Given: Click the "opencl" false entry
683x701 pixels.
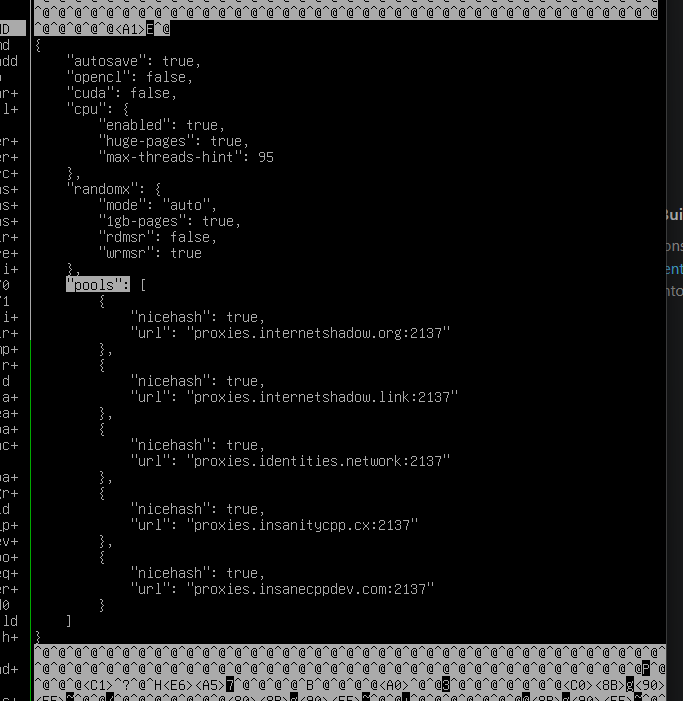Looking at the screenshot, I should tap(129, 77).
